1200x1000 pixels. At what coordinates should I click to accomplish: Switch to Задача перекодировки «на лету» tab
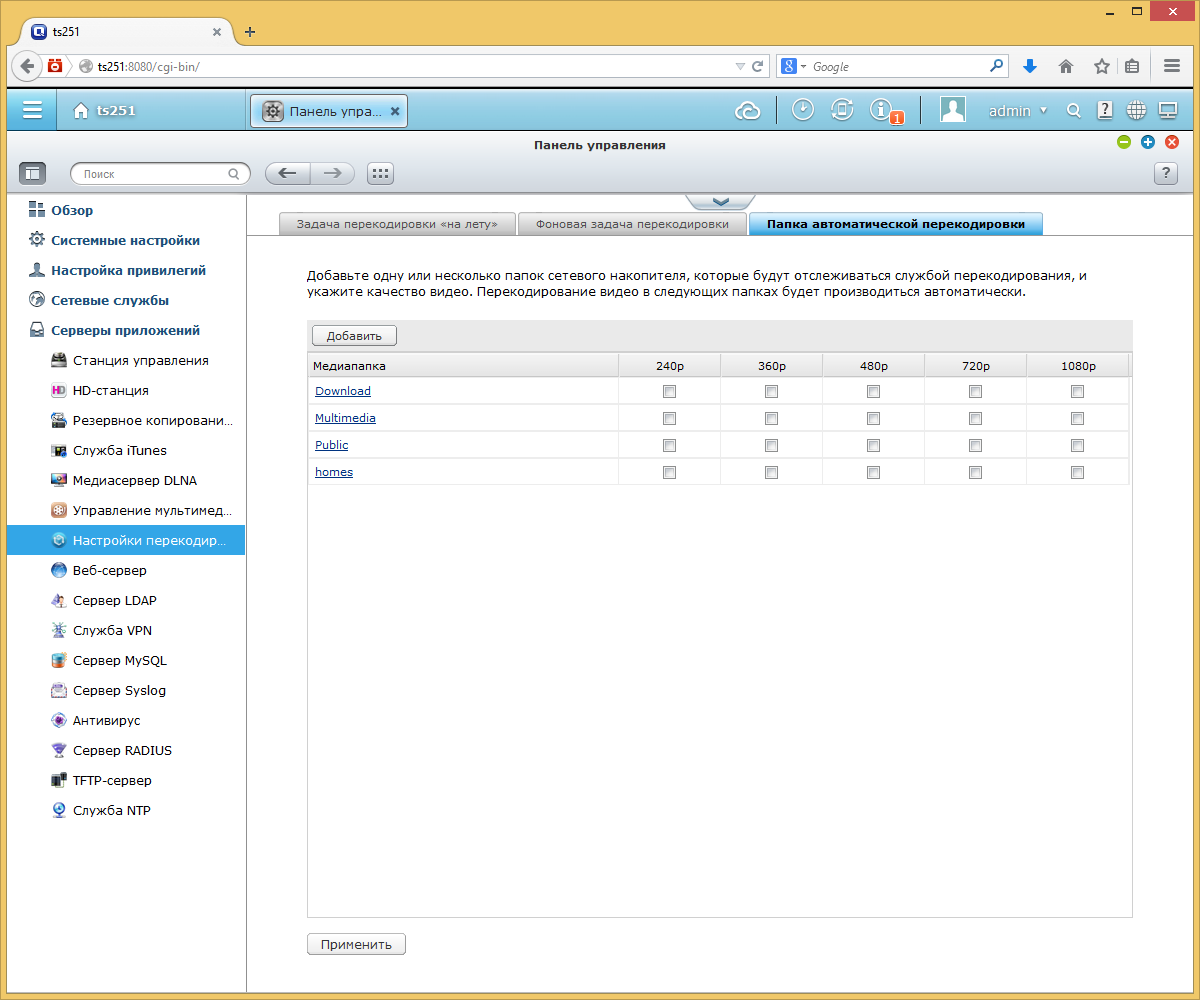396,224
